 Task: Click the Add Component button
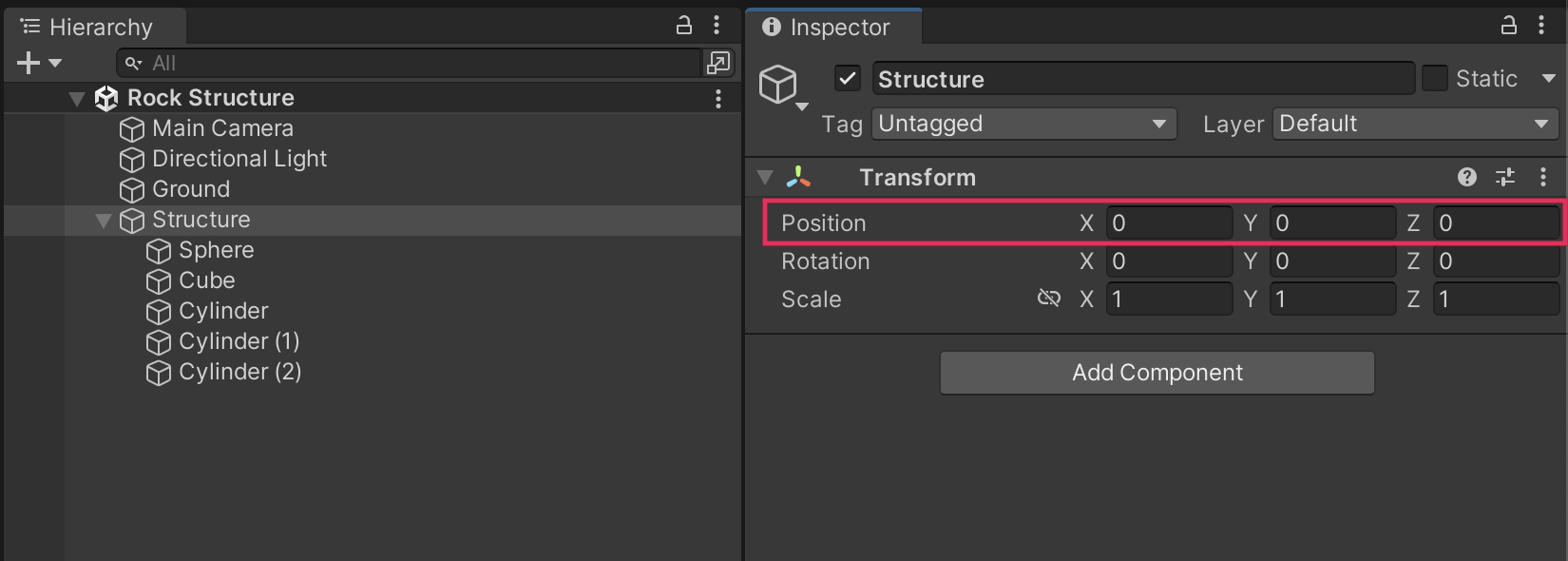1157,373
